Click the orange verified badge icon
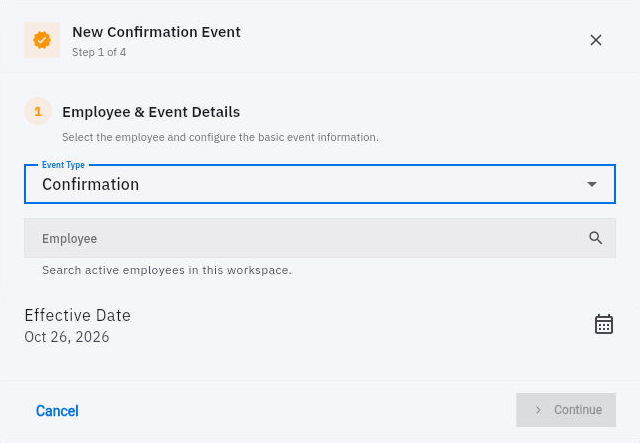This screenshot has width=640, height=443. 42,40
